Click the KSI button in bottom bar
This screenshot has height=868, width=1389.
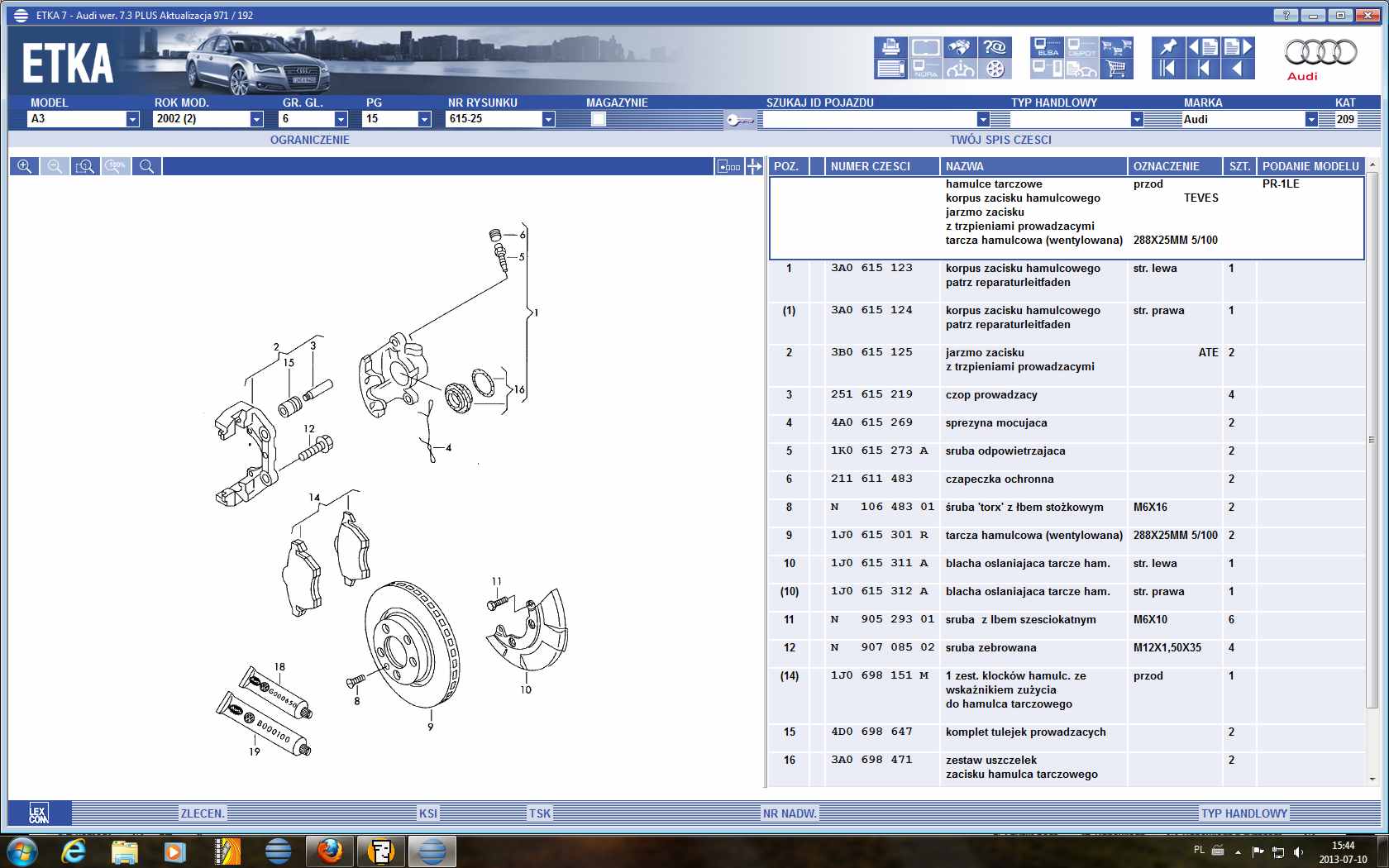point(428,813)
